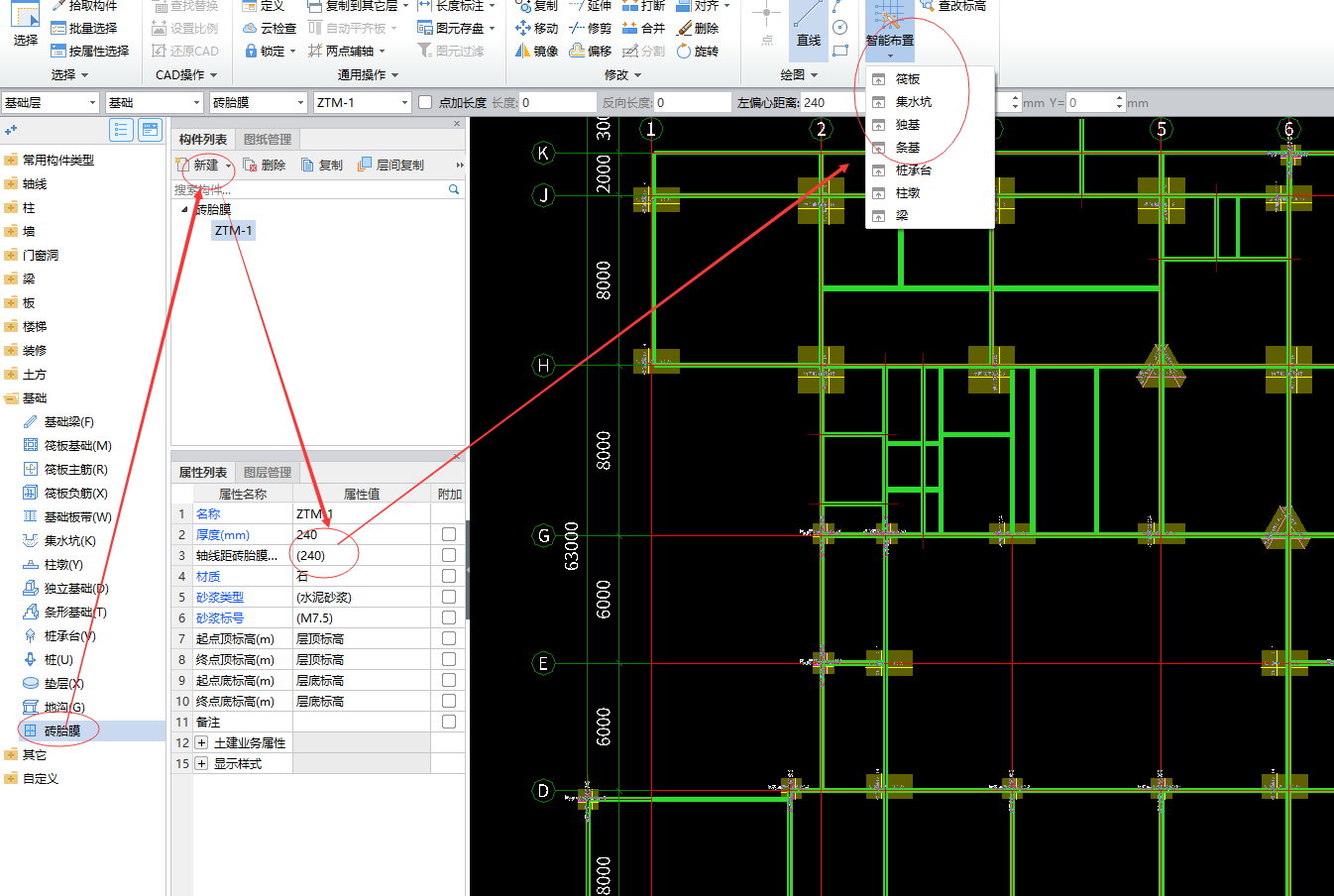Click the 修剪 trim tool
The height and width of the screenshot is (896, 1334).
590,28
